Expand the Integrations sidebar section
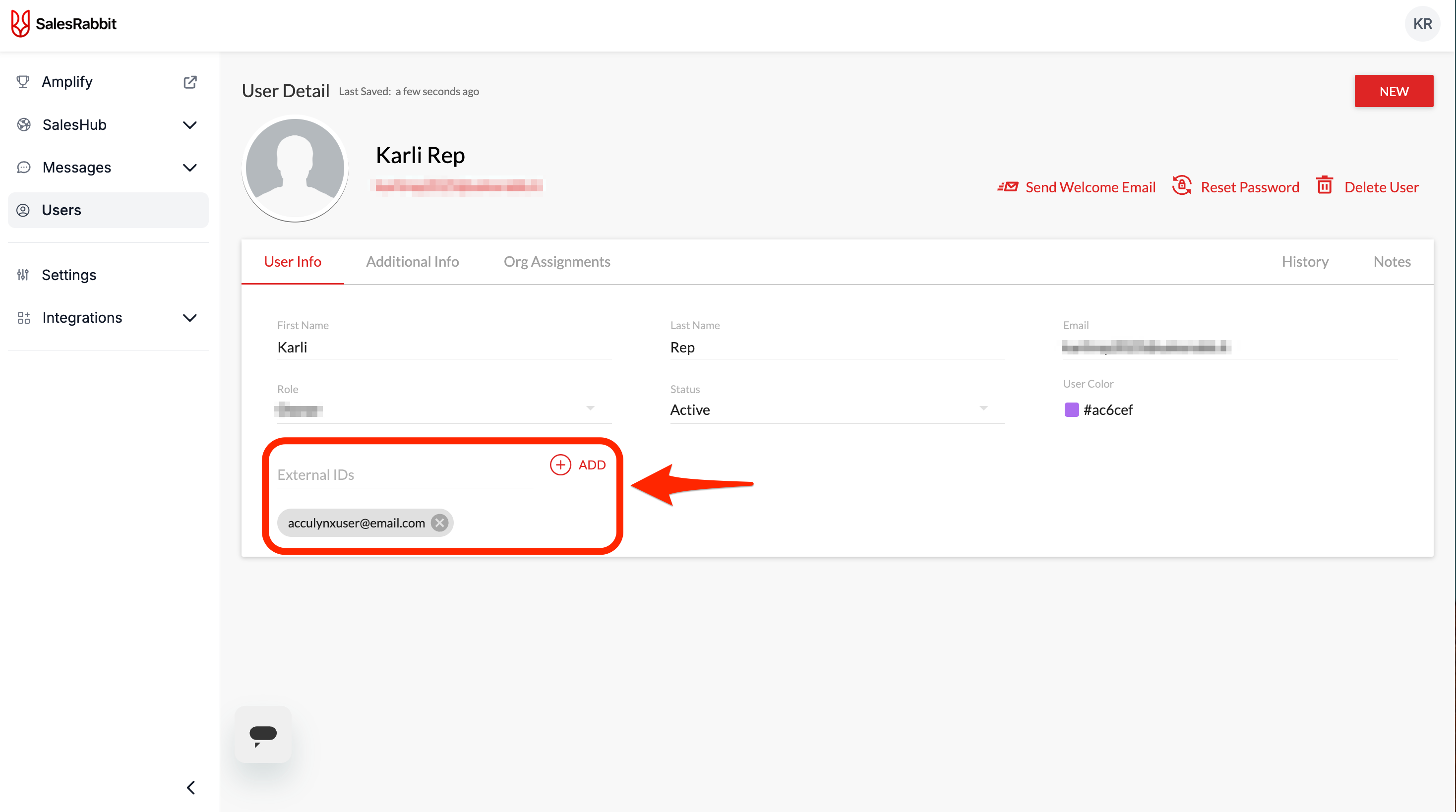Viewport: 1456px width, 812px height. tap(190, 318)
